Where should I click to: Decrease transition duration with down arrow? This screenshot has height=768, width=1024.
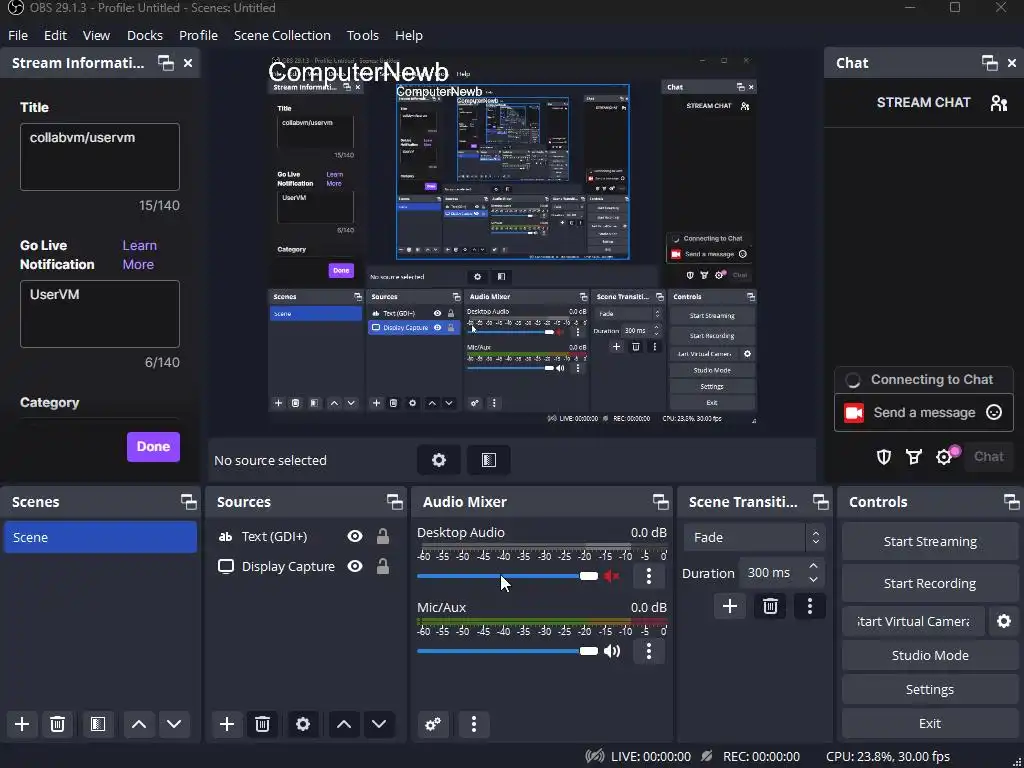(x=813, y=580)
